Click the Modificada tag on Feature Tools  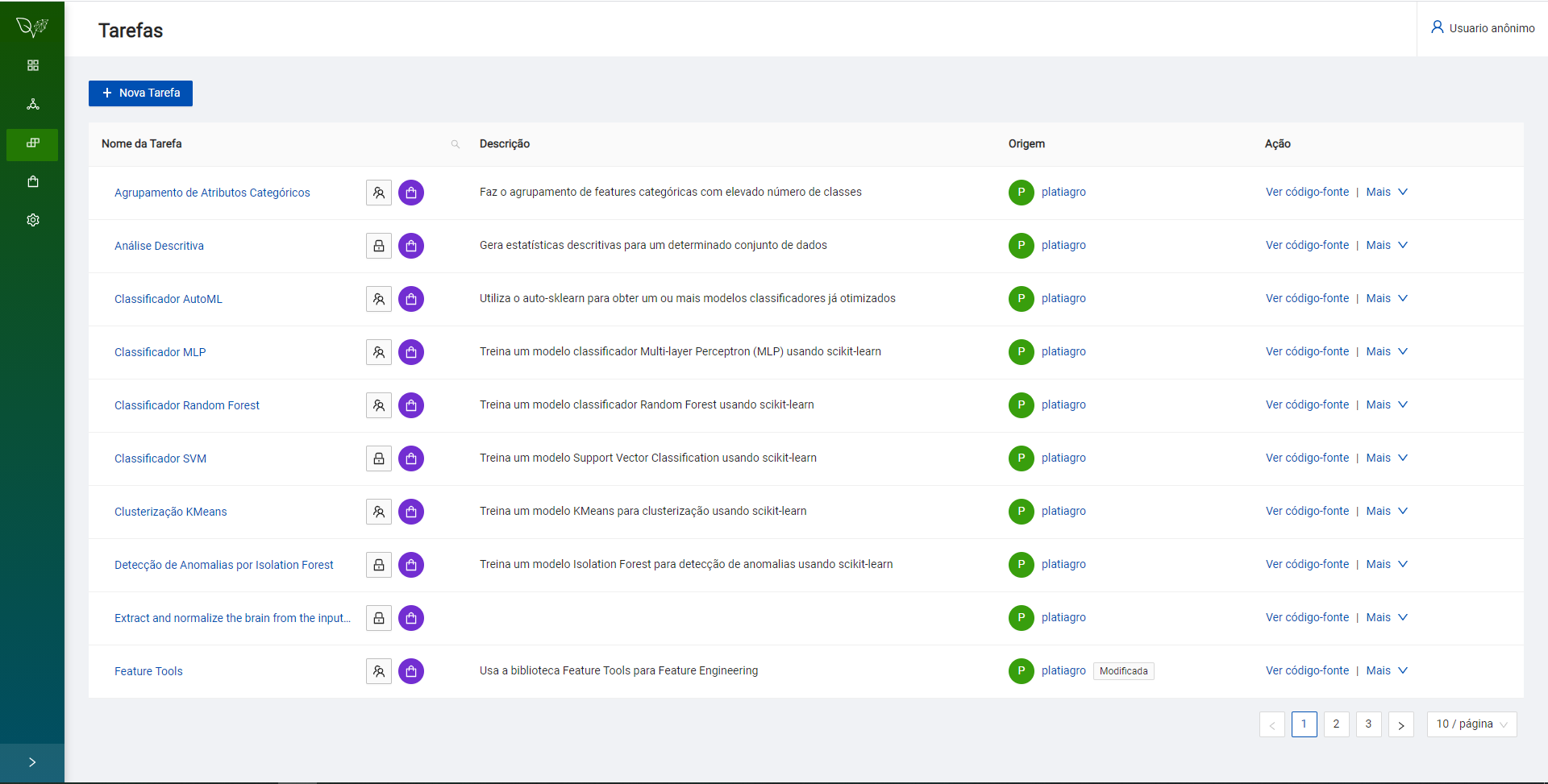(1123, 671)
